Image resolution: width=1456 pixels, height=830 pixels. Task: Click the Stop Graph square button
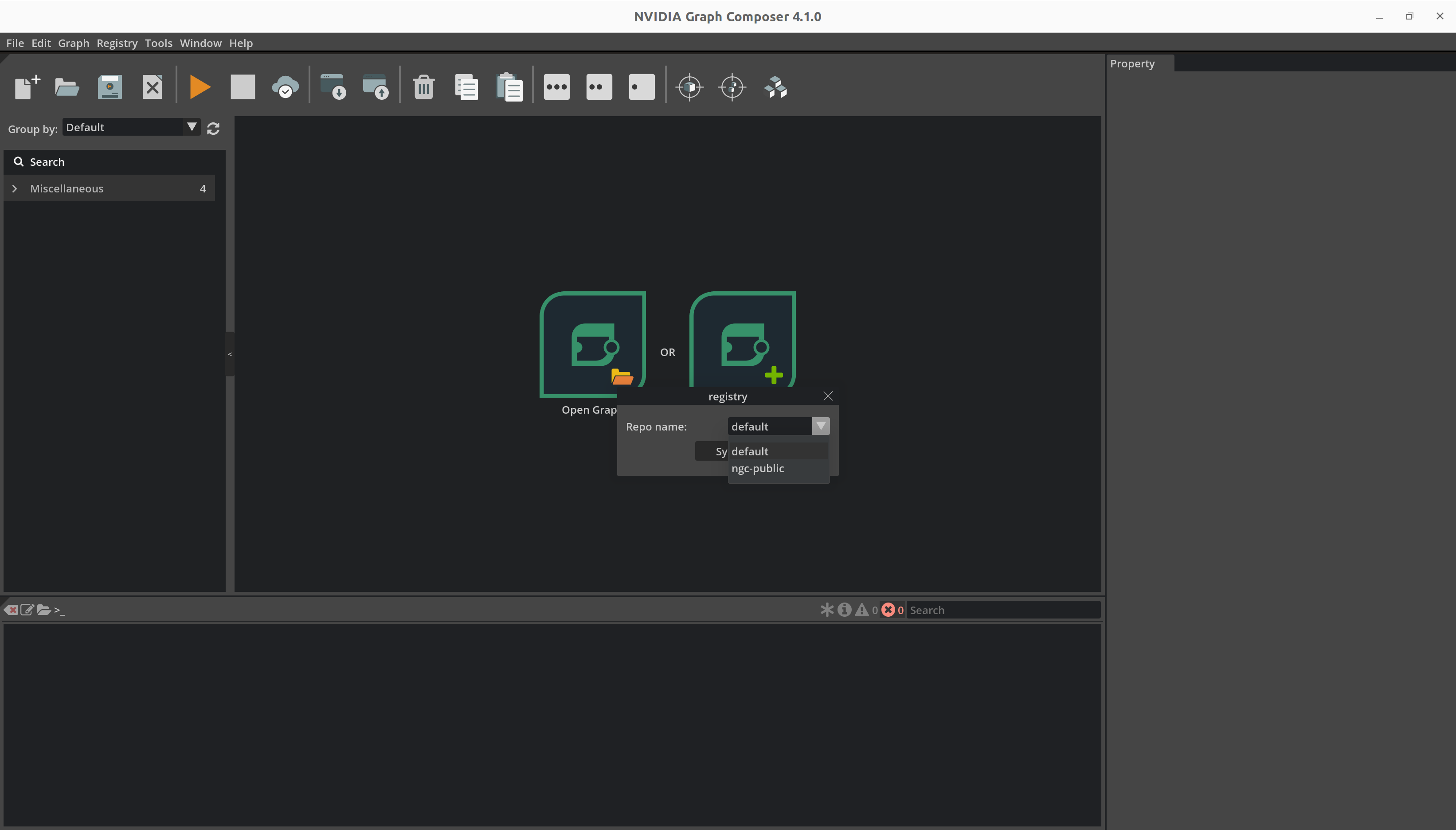[243, 87]
